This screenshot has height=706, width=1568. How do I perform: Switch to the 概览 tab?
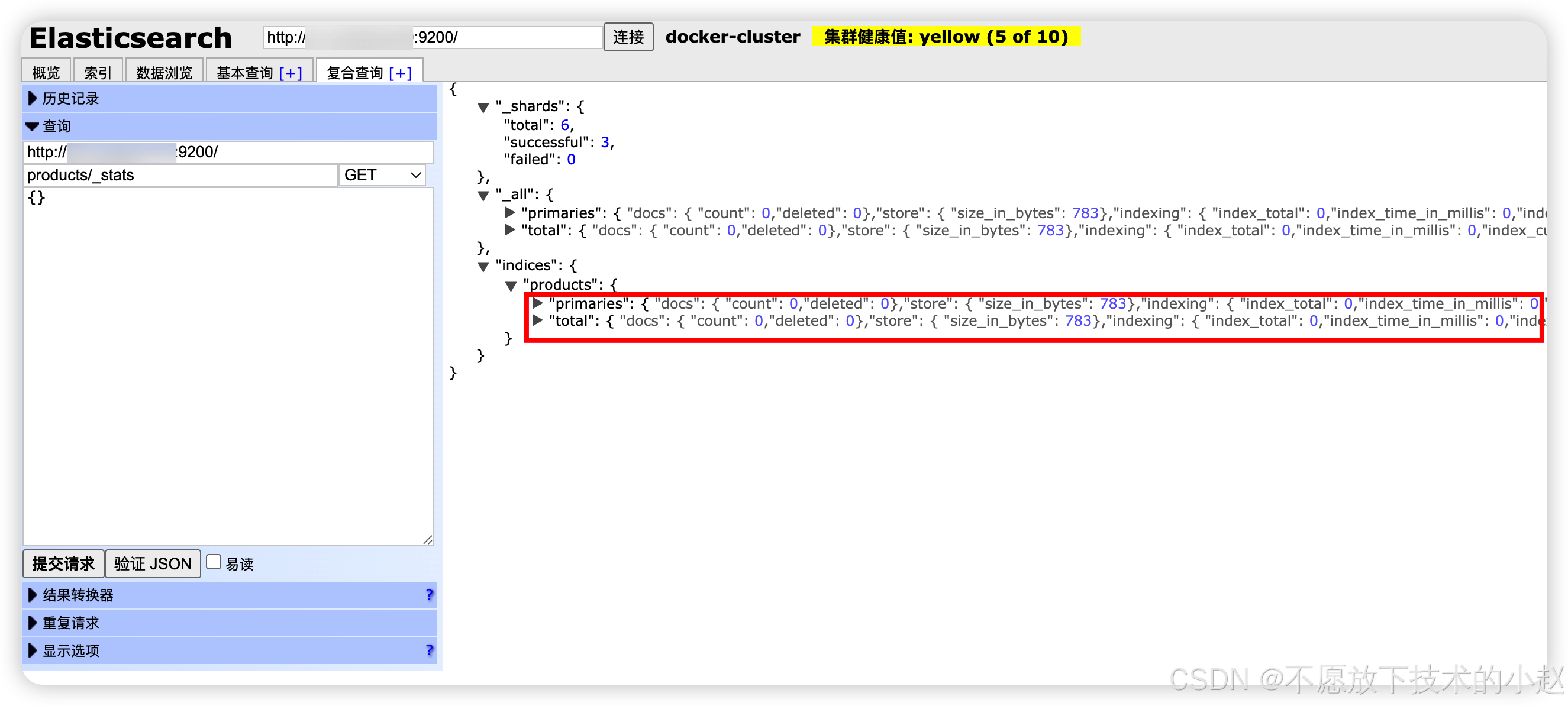point(46,73)
